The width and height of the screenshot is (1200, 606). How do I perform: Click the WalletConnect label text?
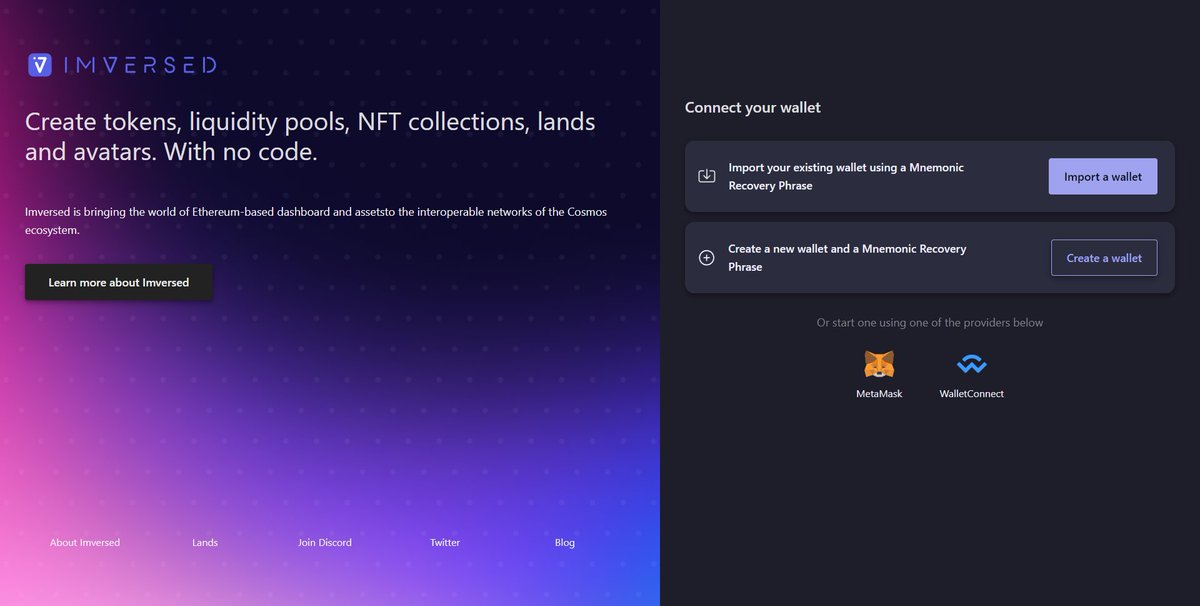pyautogui.click(x=972, y=394)
